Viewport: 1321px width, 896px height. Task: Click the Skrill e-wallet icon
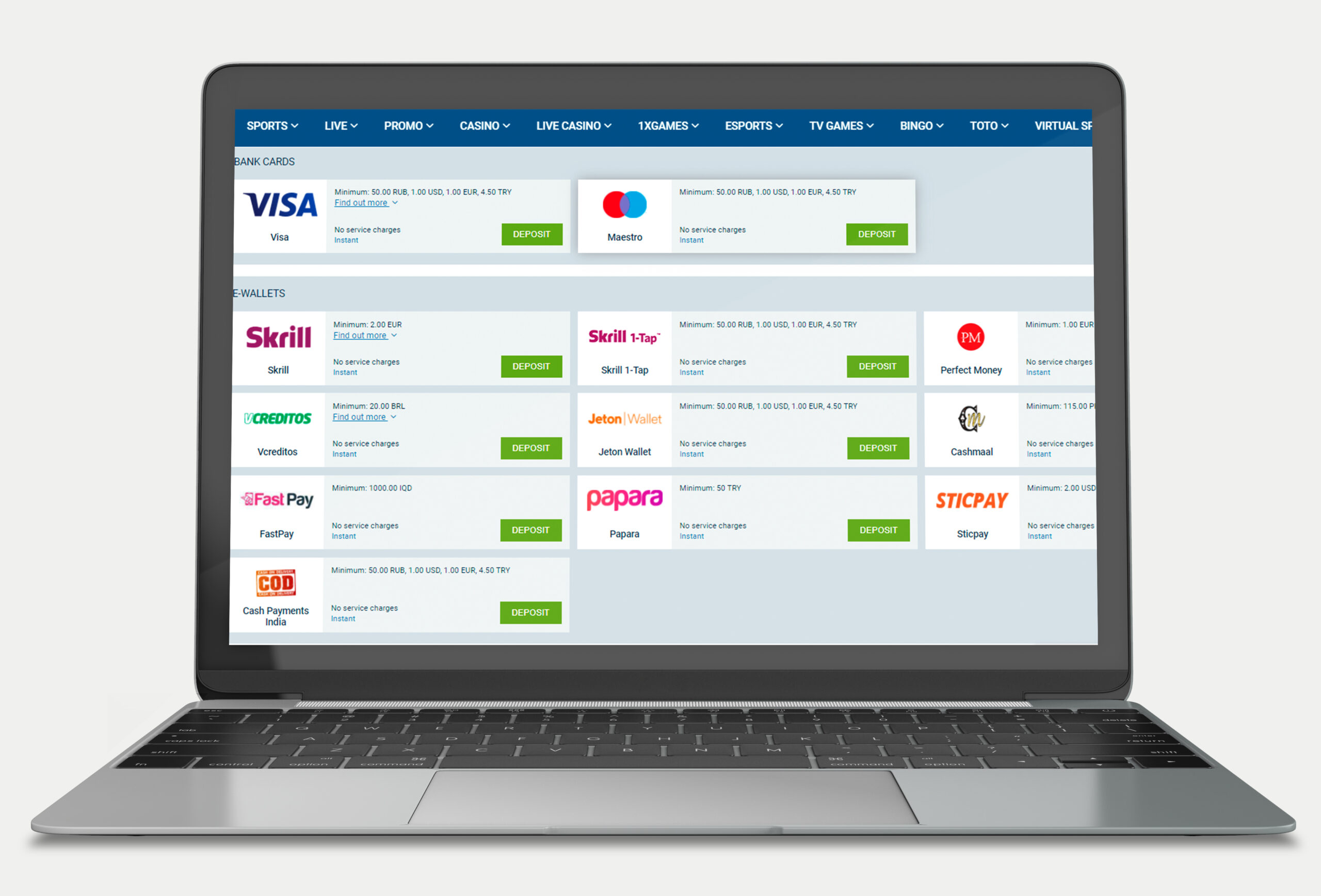278,338
